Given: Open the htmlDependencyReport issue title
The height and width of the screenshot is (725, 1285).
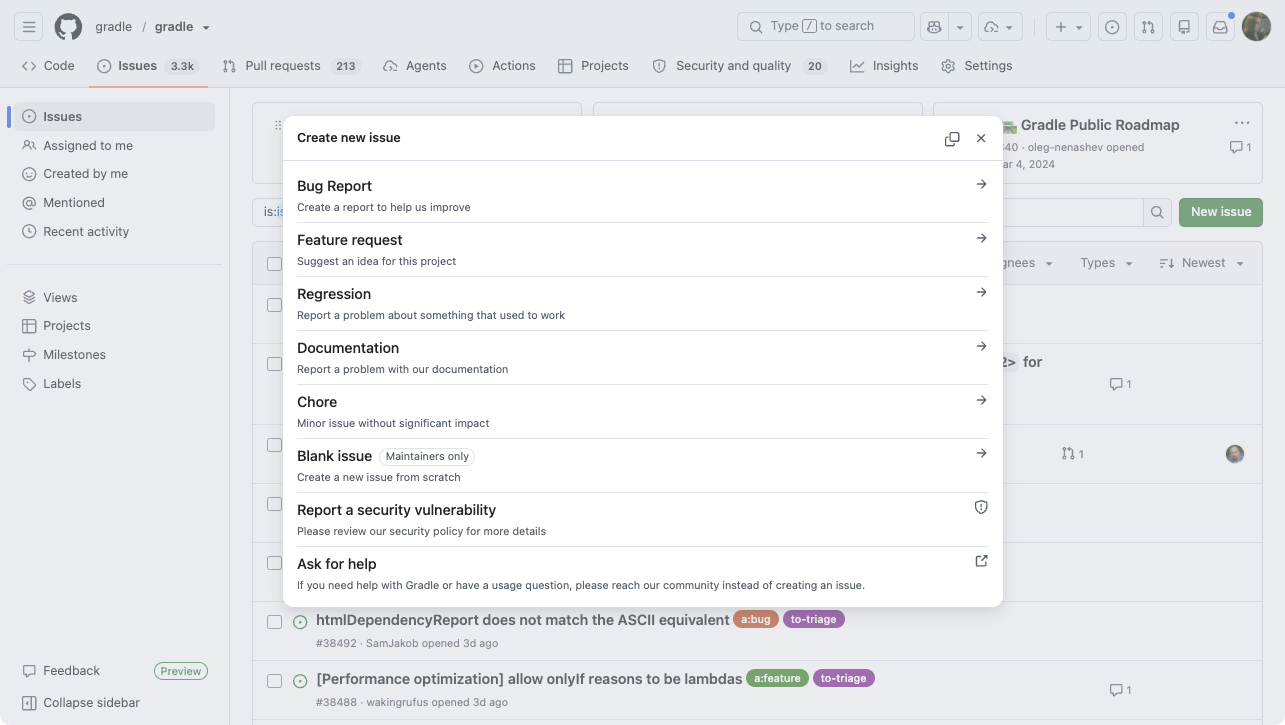Looking at the screenshot, I should (523, 620).
